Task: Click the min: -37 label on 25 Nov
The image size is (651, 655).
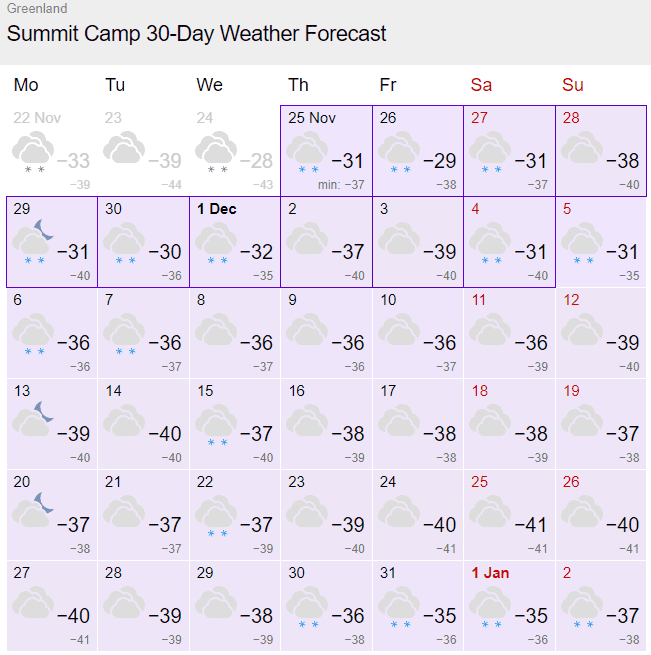Action: point(341,185)
